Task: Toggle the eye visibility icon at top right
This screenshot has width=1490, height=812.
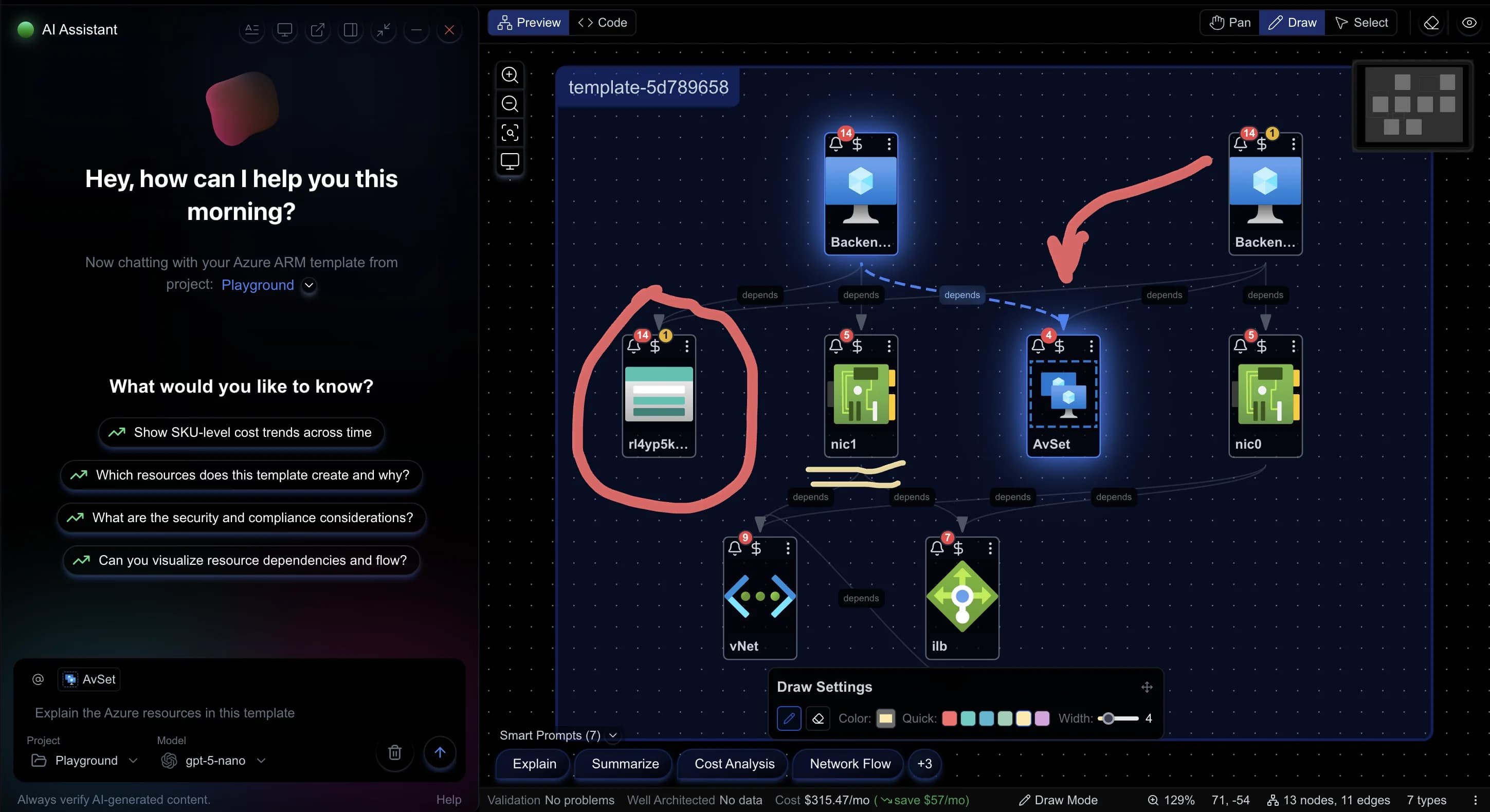Action: click(x=1469, y=23)
